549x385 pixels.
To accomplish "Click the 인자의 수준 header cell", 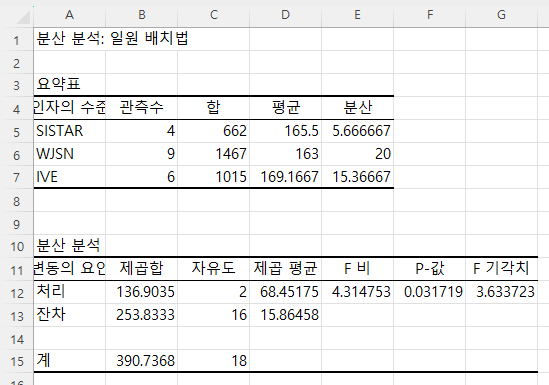I will [70, 107].
